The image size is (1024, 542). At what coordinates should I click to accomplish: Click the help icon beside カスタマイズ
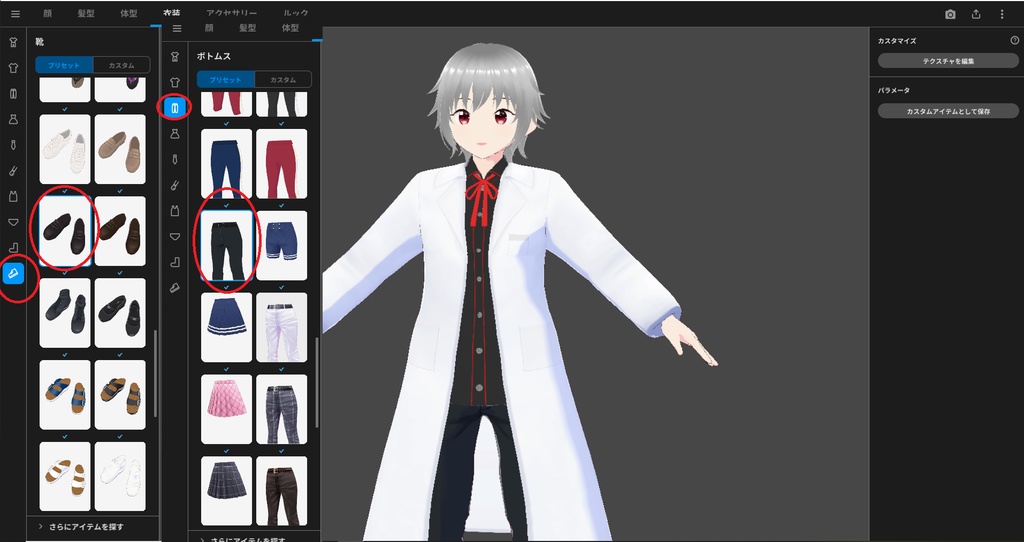1014,40
